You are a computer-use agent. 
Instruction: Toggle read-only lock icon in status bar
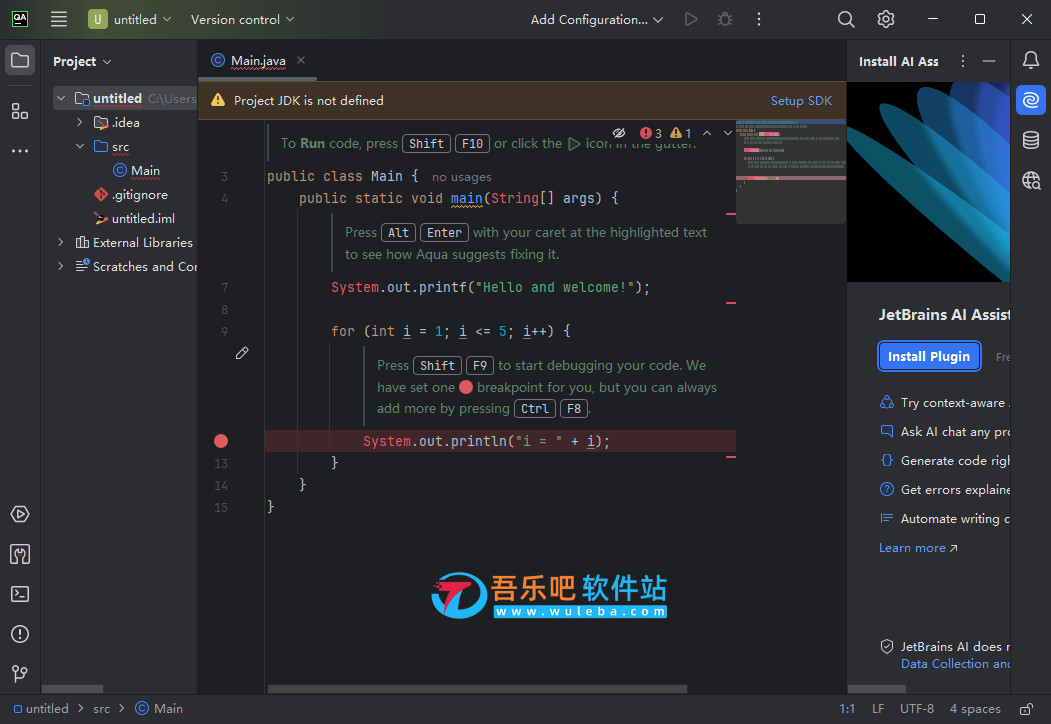(x=1026, y=709)
